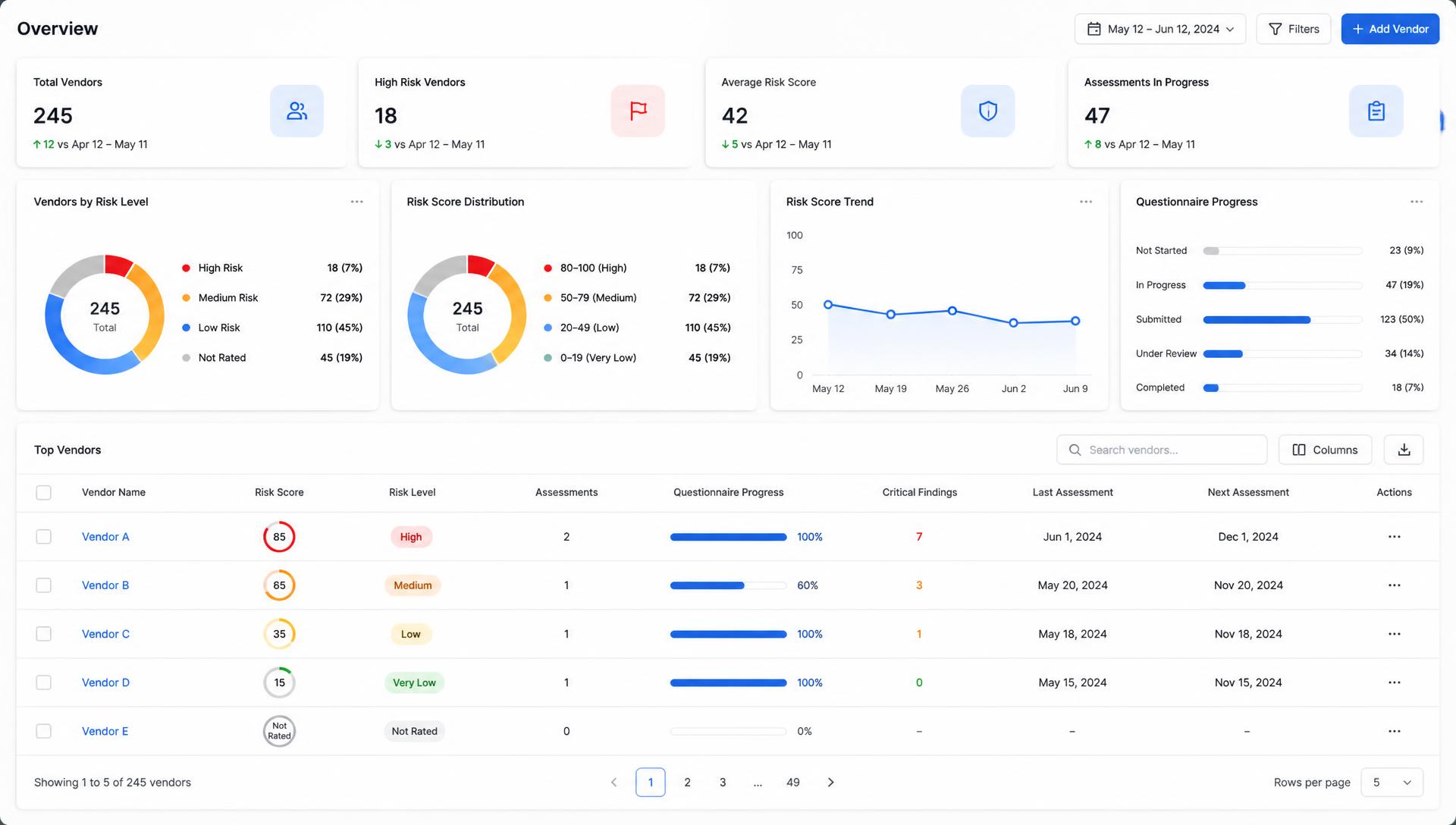
Task: Sort by Critical Findings column header
Action: [x=920, y=492]
